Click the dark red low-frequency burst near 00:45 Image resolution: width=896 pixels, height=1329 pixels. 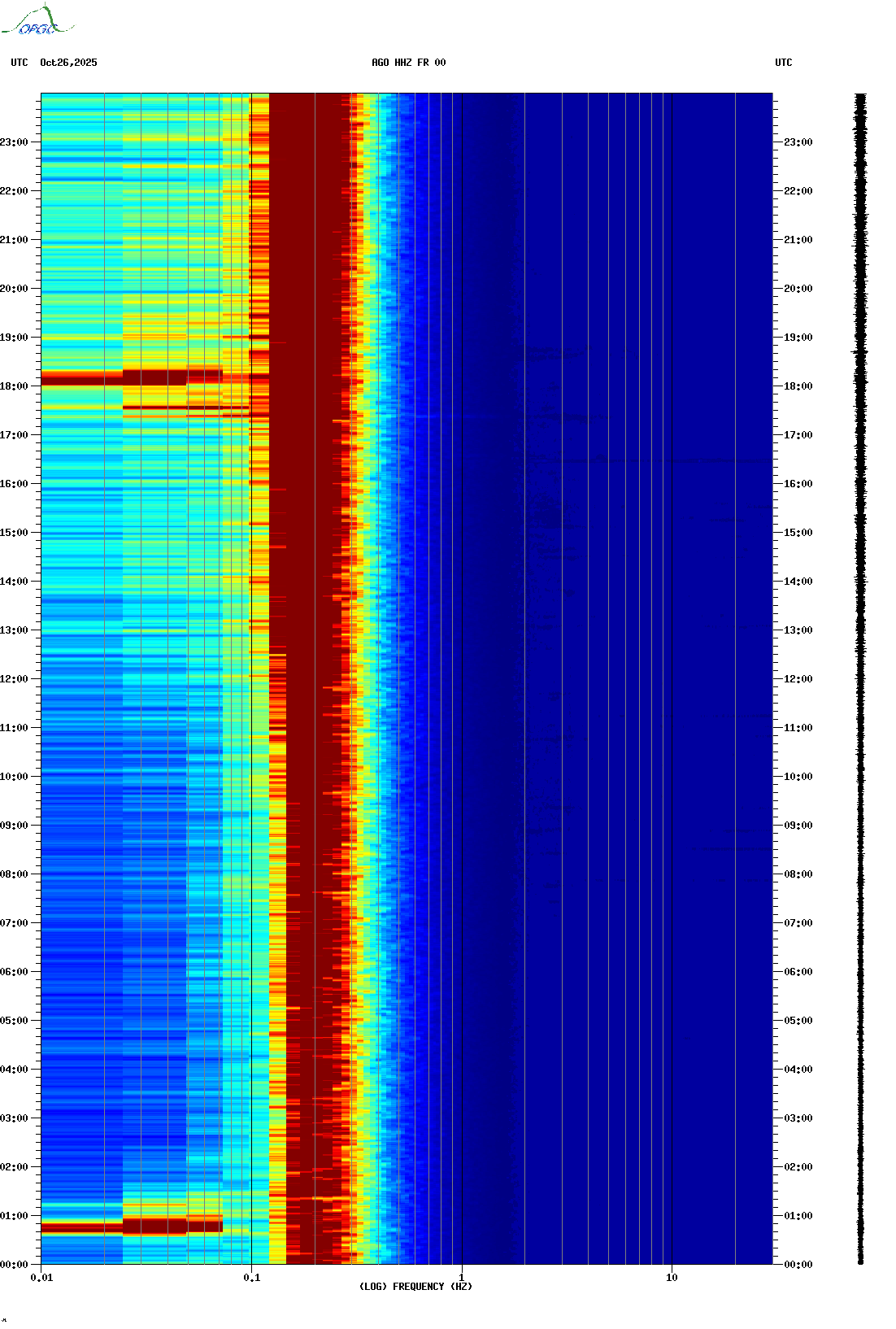pyautogui.click(x=154, y=1226)
